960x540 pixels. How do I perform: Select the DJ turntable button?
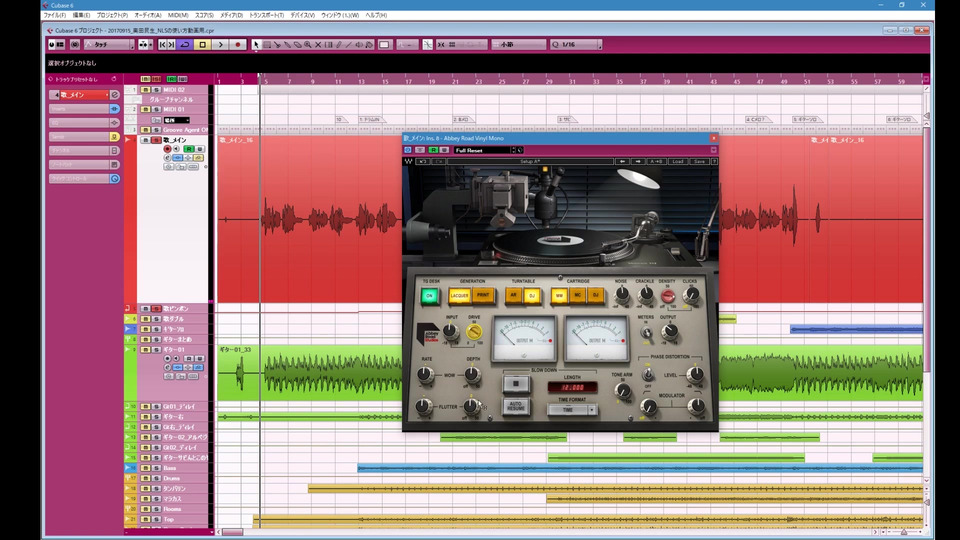coord(532,296)
